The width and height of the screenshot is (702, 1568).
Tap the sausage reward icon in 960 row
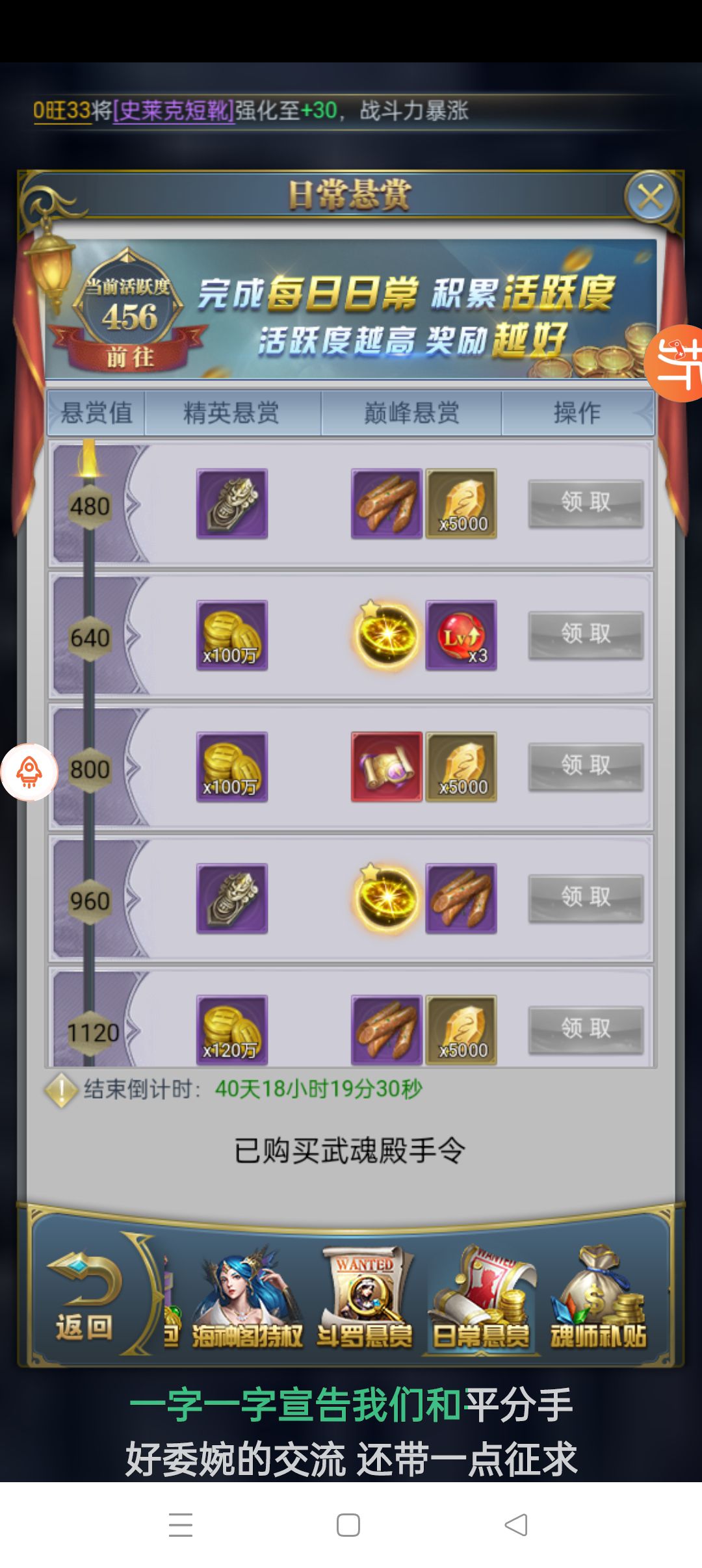click(461, 898)
